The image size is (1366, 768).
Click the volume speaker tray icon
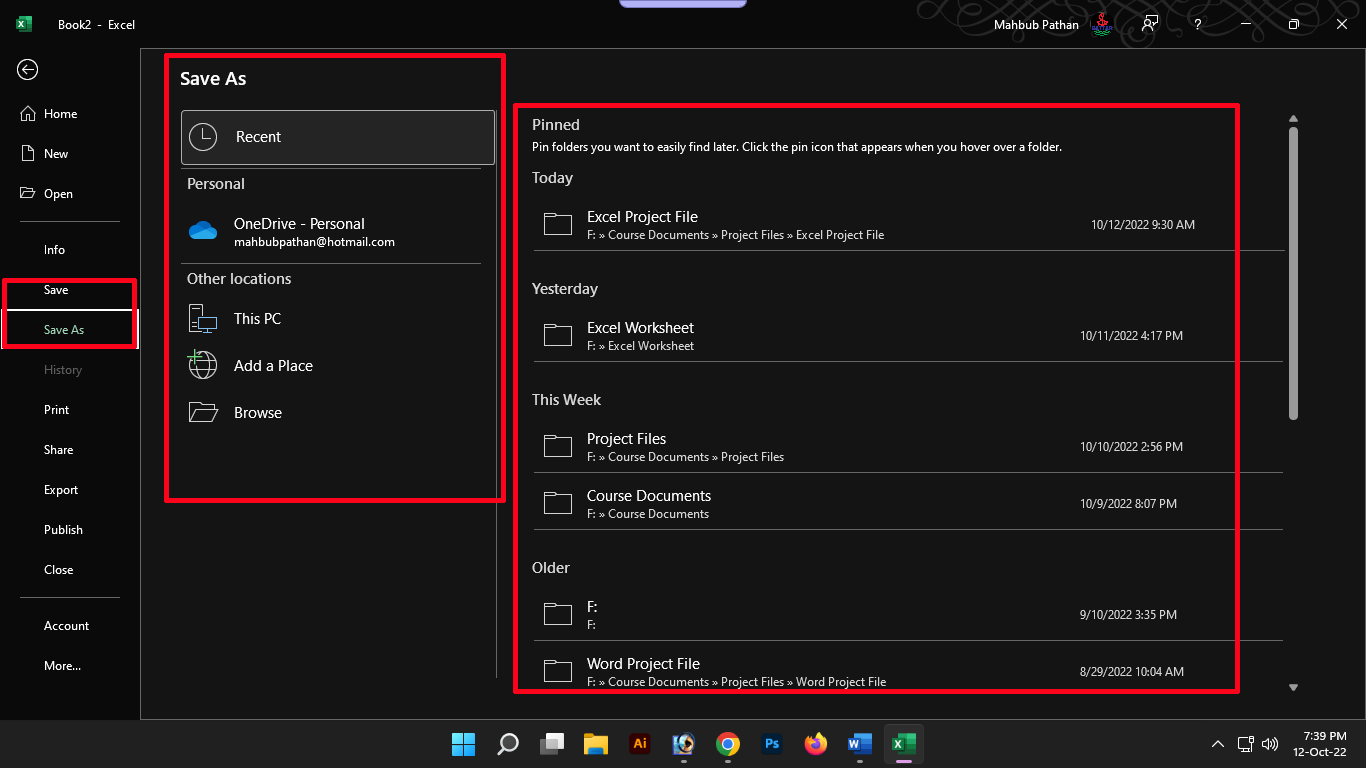point(1270,744)
